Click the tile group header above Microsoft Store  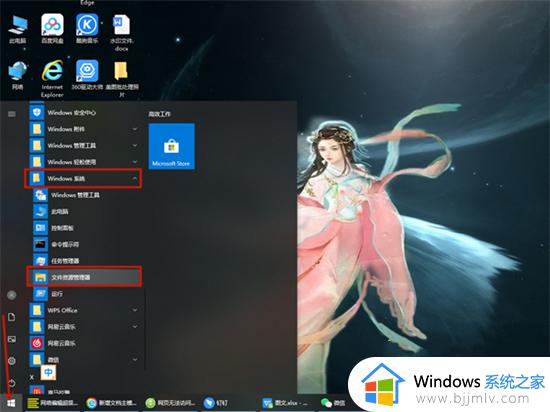pos(160,114)
